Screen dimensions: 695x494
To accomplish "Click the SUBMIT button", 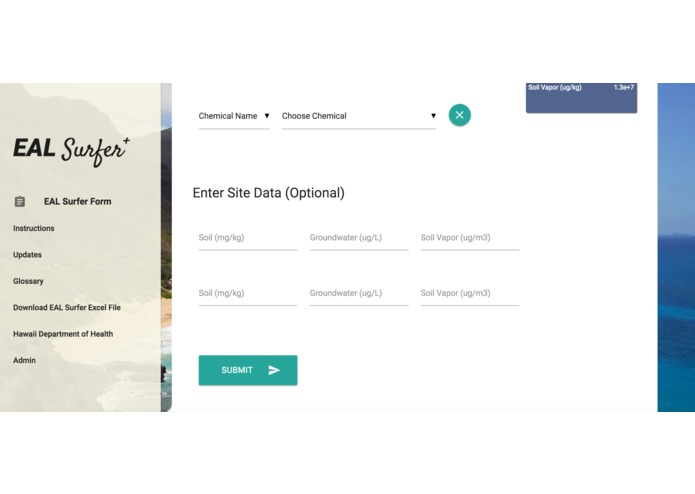I will point(248,370).
